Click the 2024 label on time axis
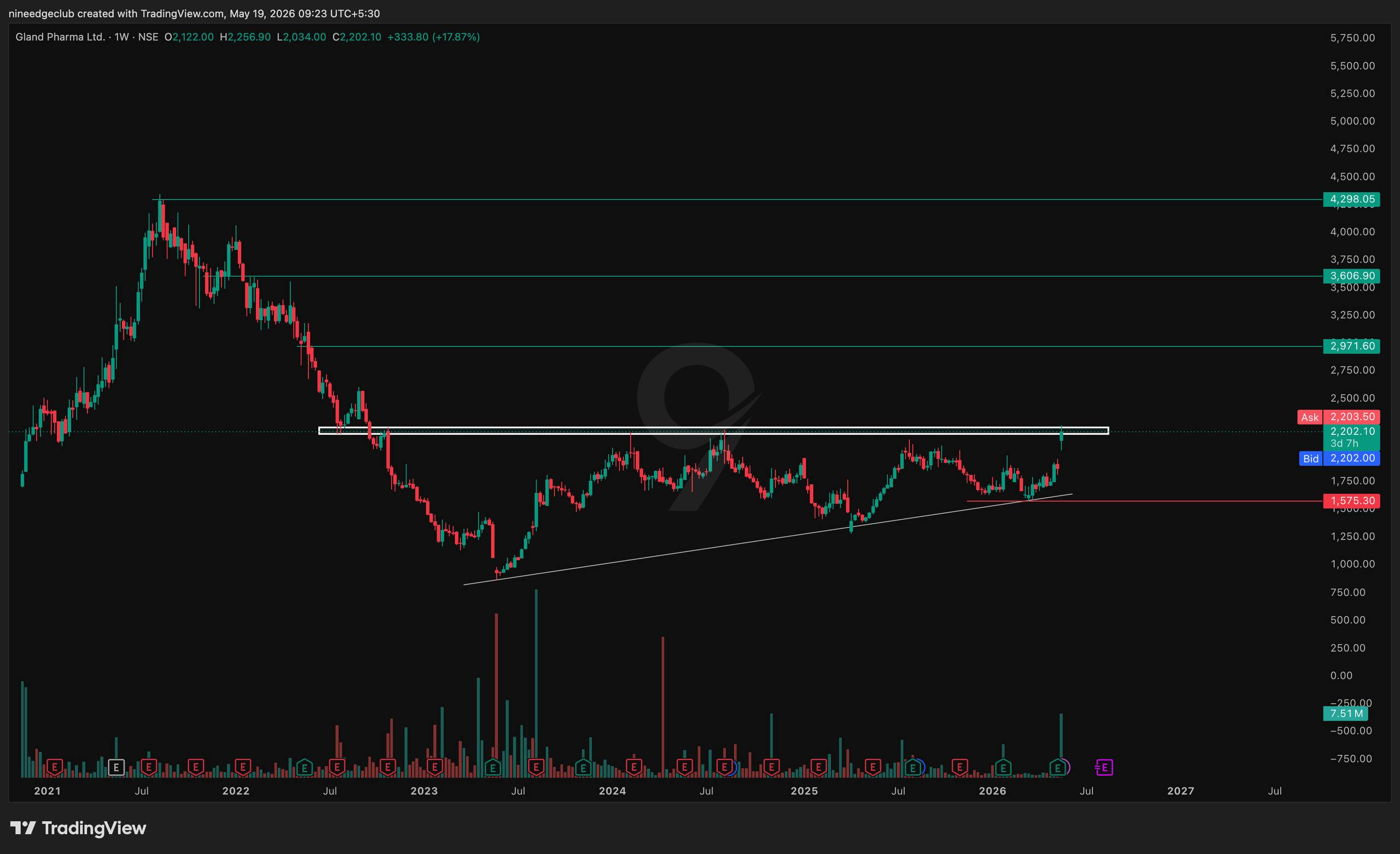 pos(612,791)
